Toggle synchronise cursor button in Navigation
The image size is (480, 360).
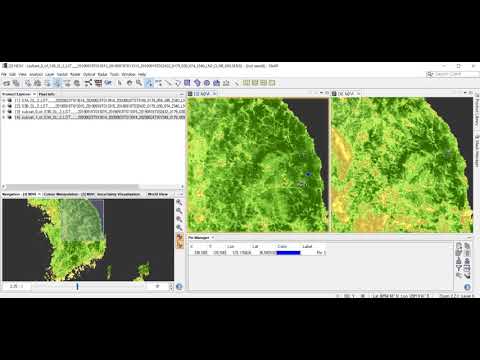point(180,245)
